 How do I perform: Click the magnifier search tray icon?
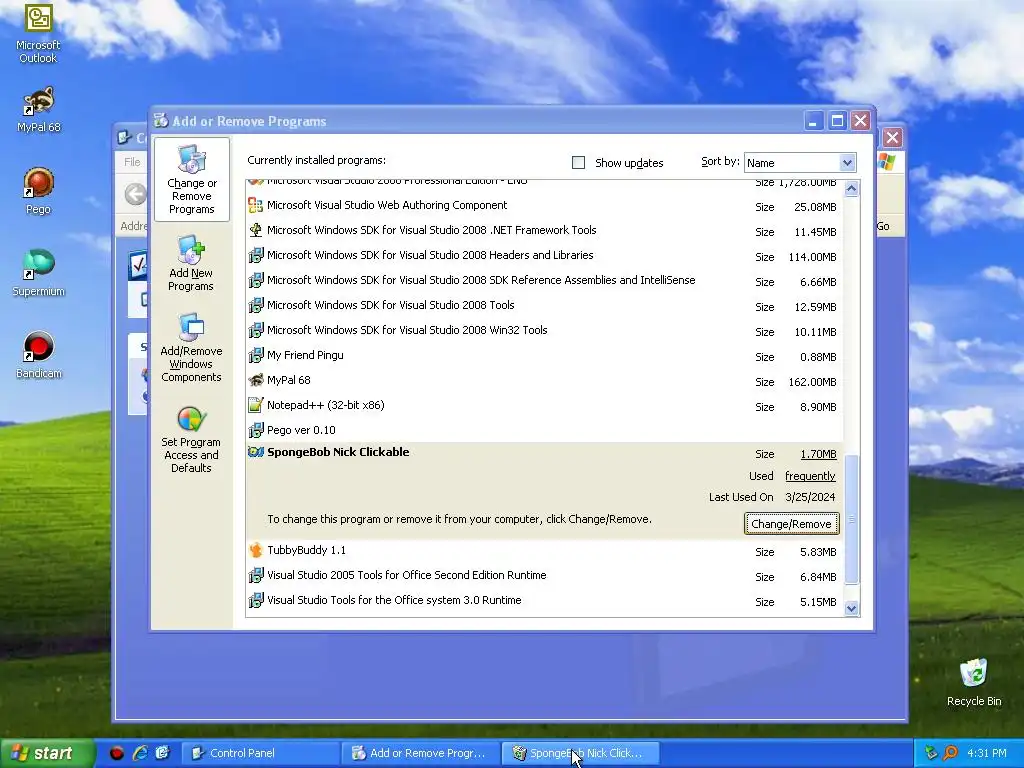pos(950,753)
